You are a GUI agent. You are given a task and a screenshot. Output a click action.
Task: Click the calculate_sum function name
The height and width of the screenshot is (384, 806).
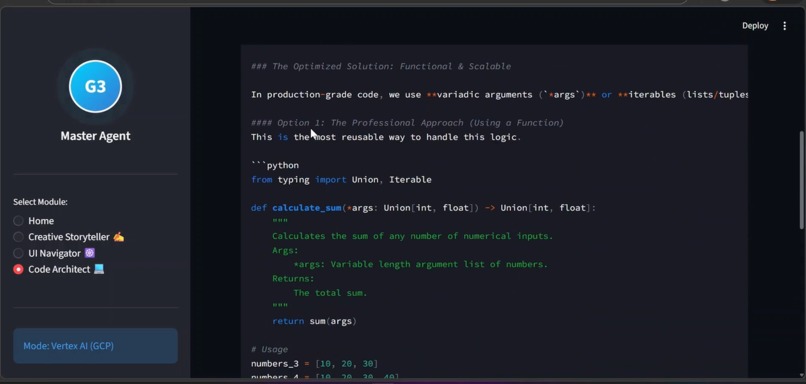click(x=307, y=208)
